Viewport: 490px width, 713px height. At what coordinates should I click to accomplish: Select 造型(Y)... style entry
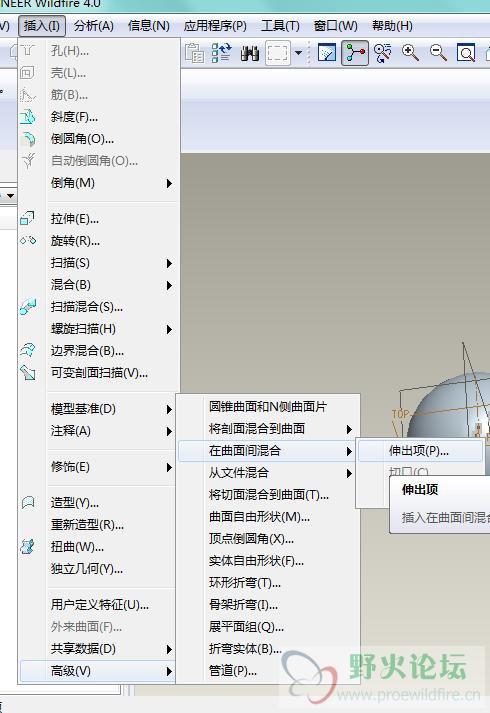click(x=99, y=503)
